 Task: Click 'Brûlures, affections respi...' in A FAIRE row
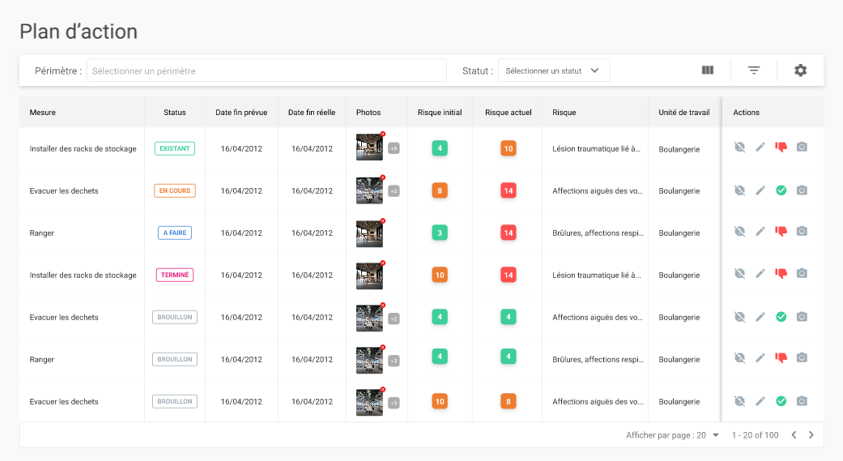pyautogui.click(x=598, y=233)
